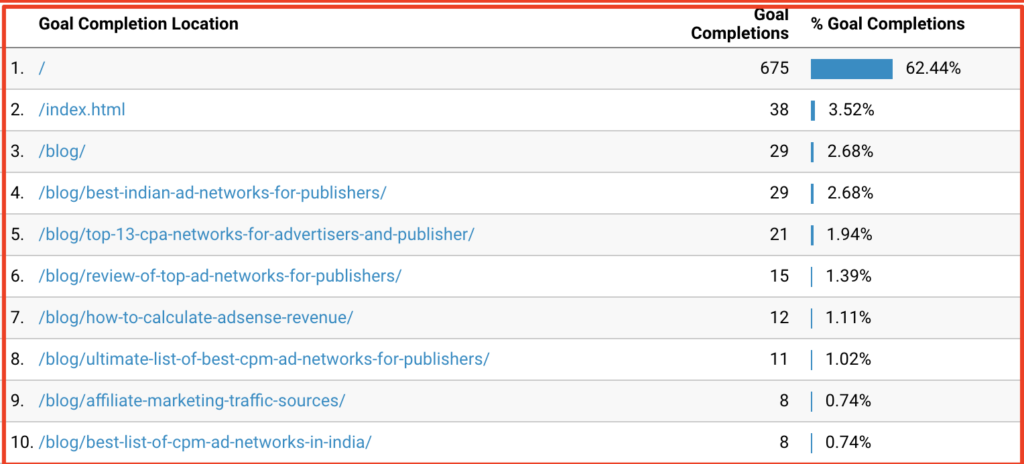Open ultimate-list-of-best-cpm-ad-networks link
Viewport: 1024px width, 464px height.
tap(264, 359)
